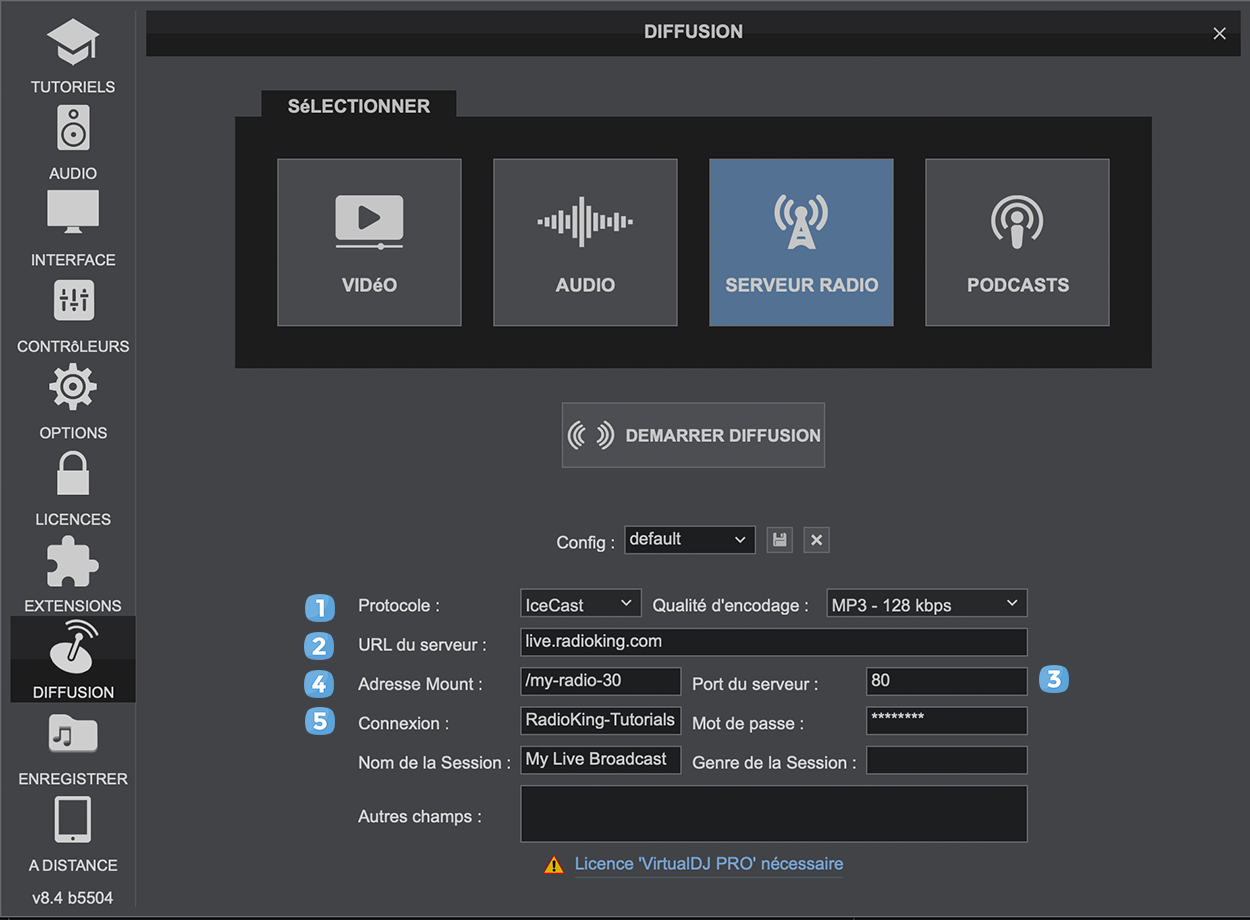Open the TUTORIELS sidebar section
The height and width of the screenshot is (920, 1250).
(x=72, y=55)
